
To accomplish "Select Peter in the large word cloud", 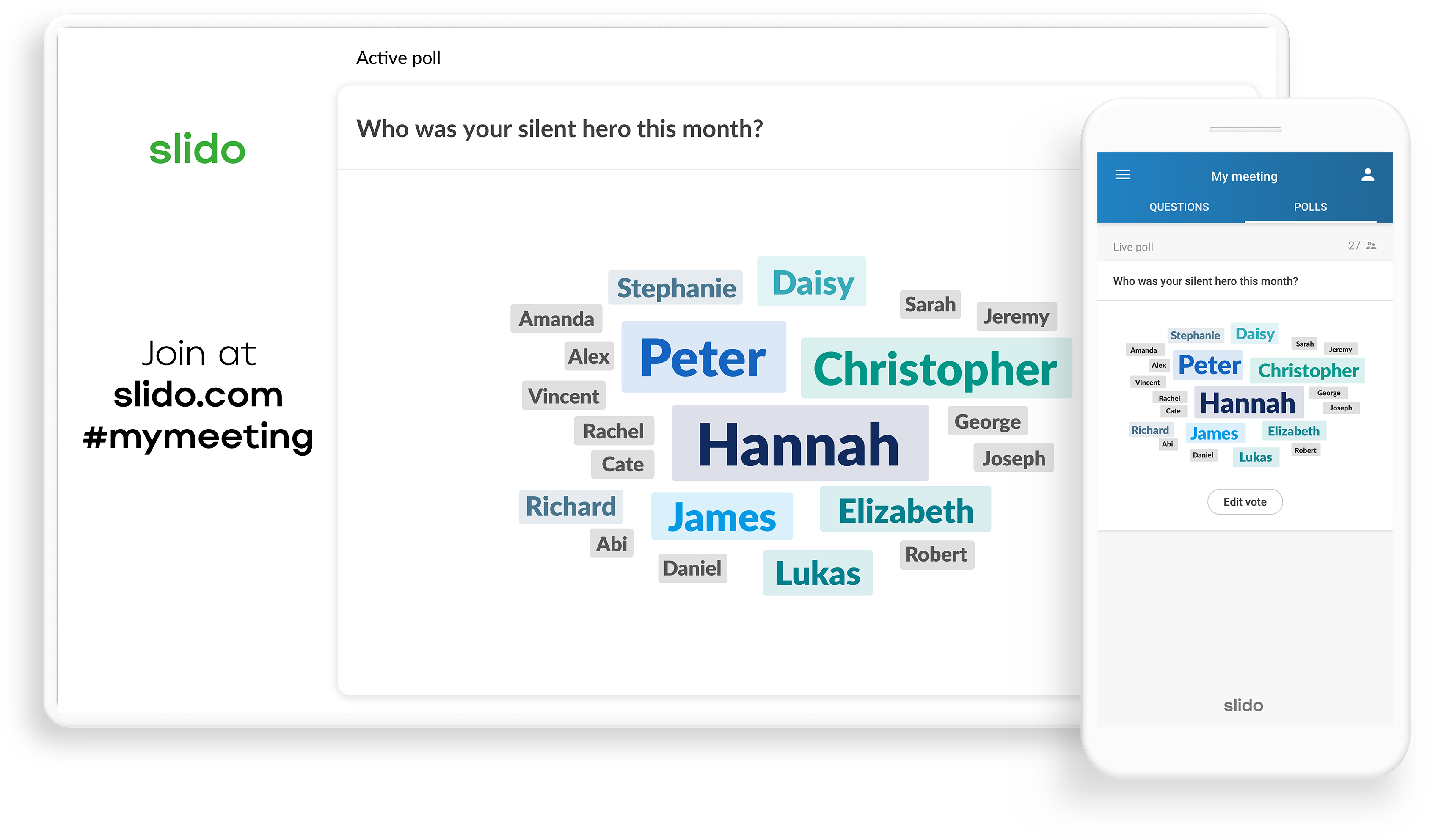I will pyautogui.click(x=703, y=358).
